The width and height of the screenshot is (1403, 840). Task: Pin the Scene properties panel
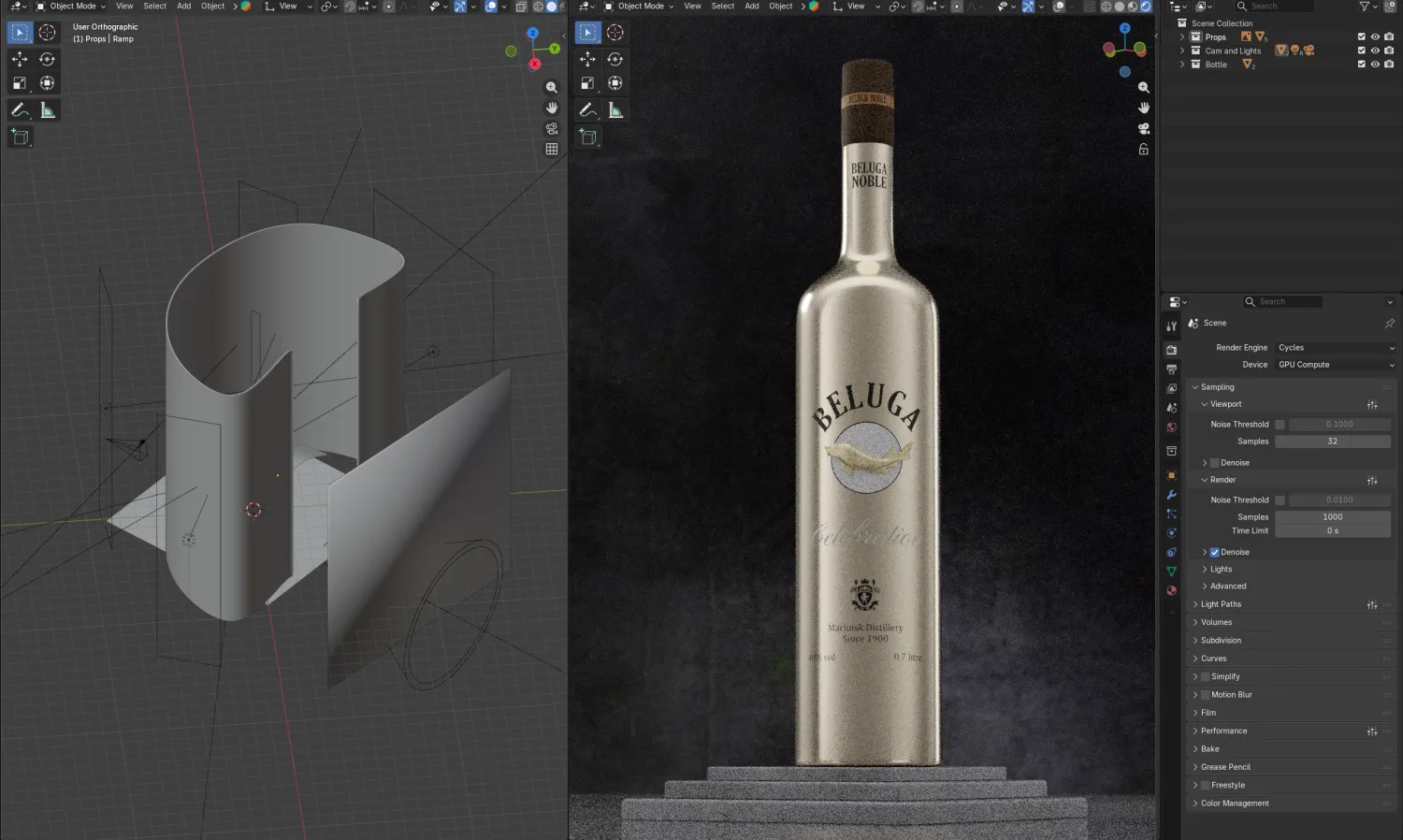click(x=1389, y=324)
